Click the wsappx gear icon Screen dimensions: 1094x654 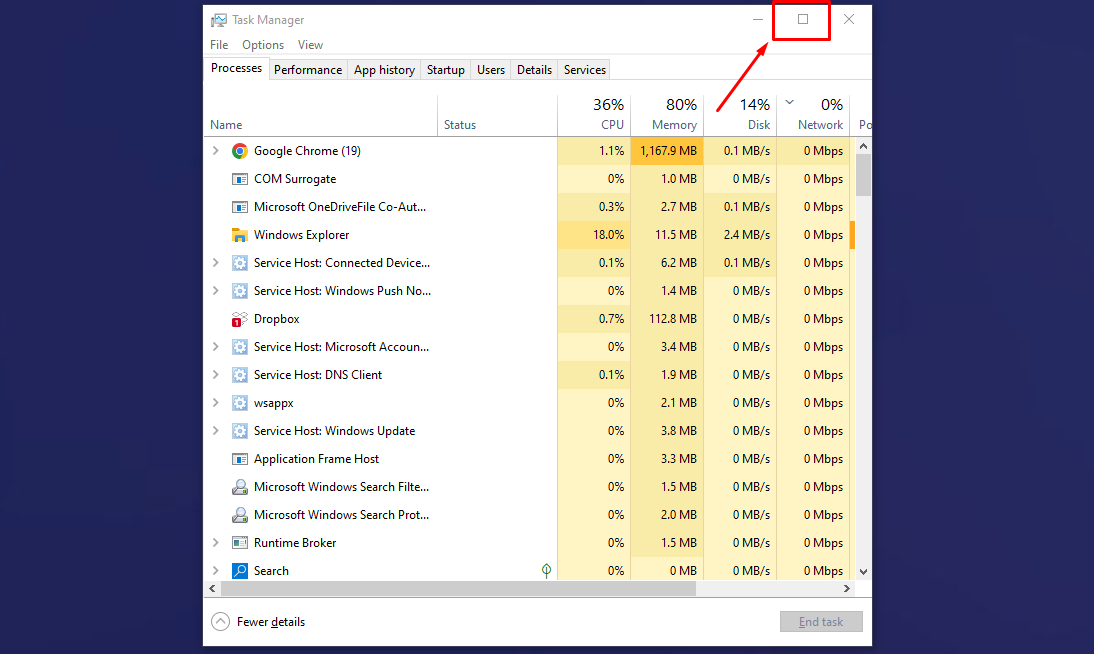239,403
